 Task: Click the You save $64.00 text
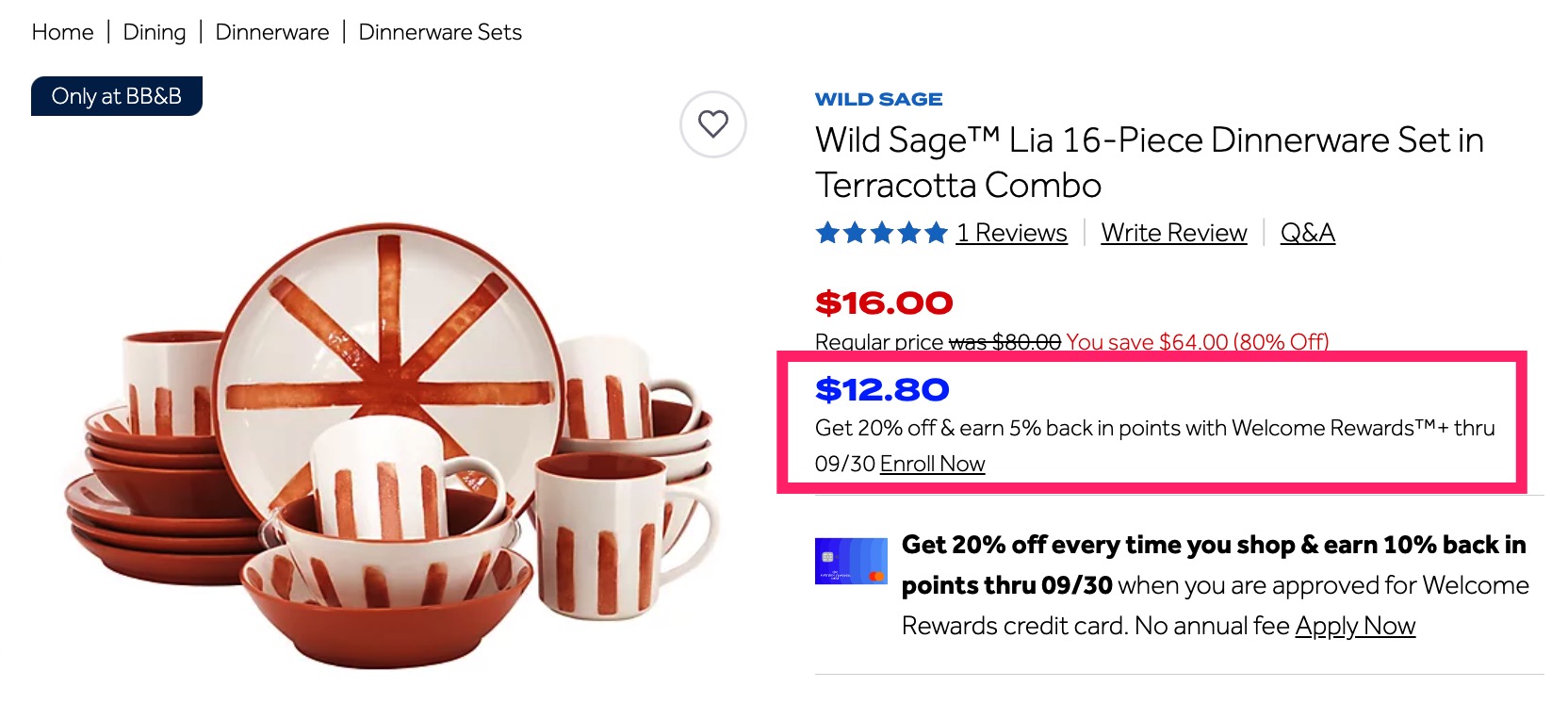point(1199,341)
